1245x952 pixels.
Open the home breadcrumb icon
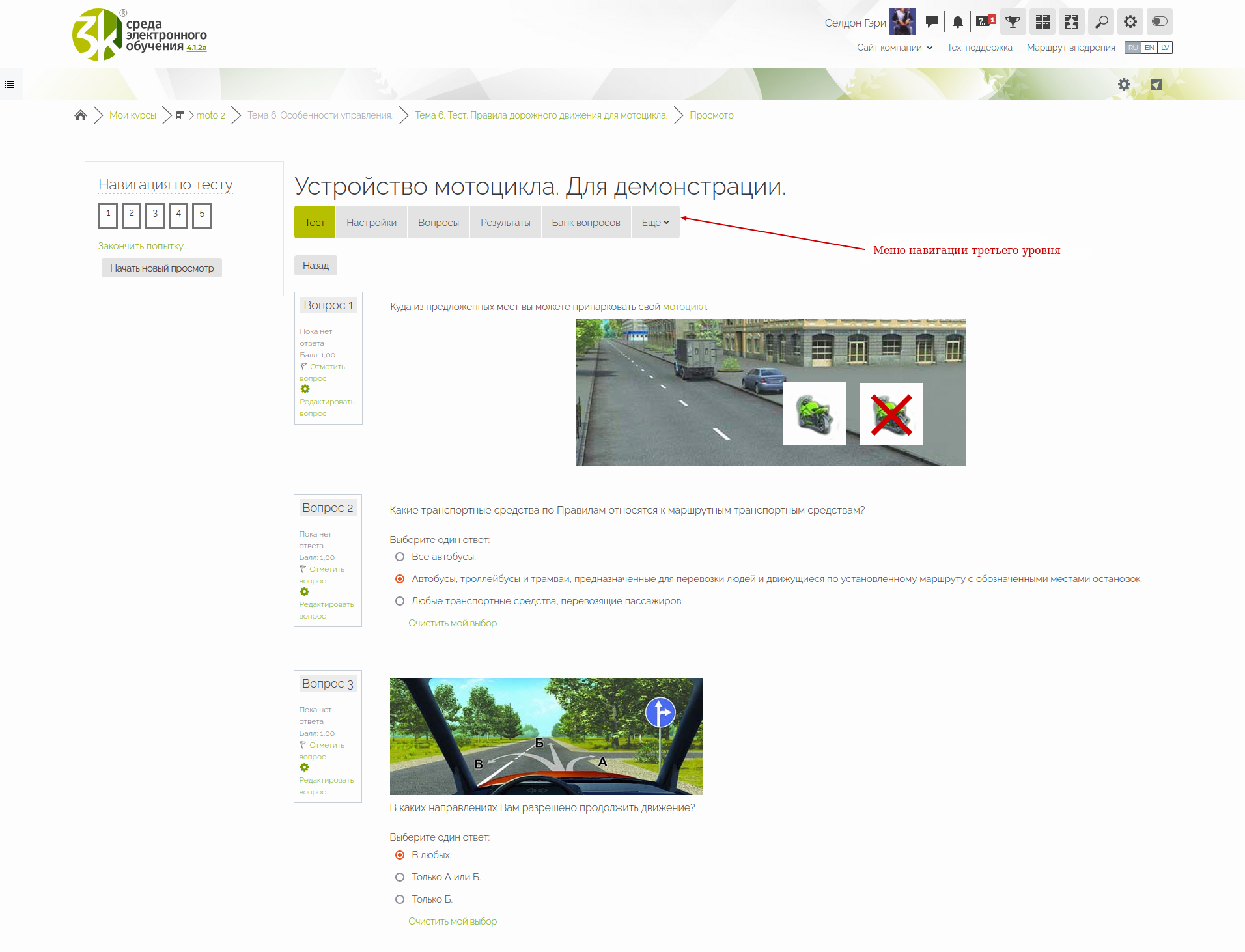coord(81,115)
